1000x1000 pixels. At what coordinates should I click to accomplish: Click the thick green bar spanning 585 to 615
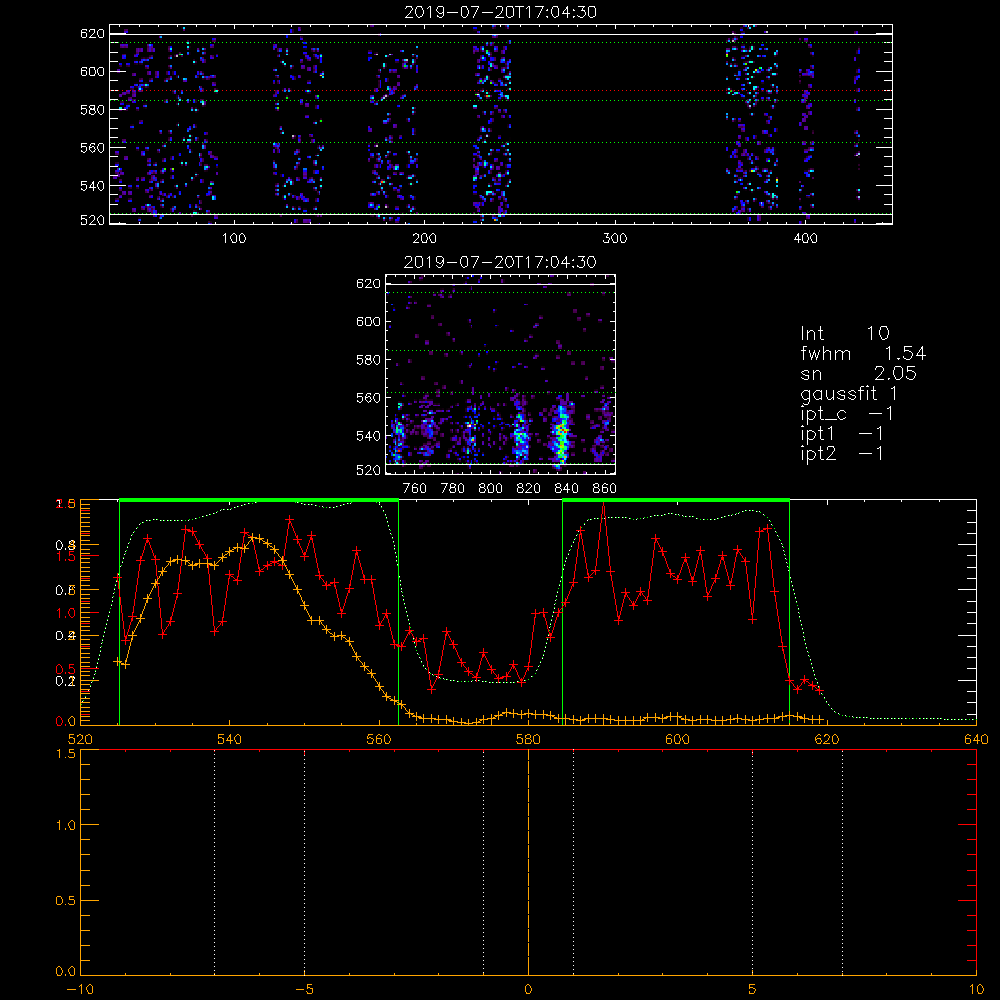676,501
